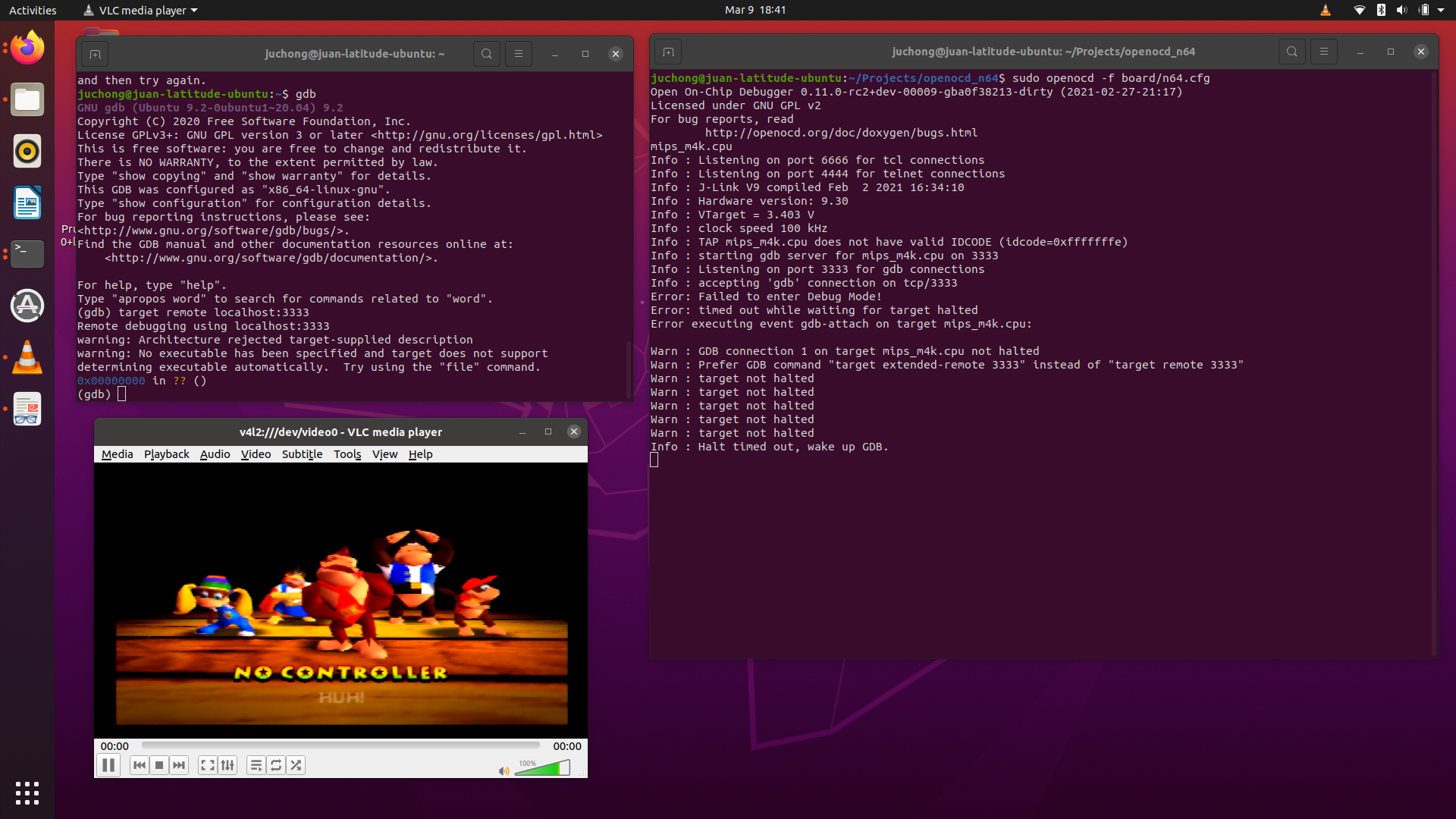Skip to previous media in VLC
1456x819 pixels.
(x=139, y=765)
